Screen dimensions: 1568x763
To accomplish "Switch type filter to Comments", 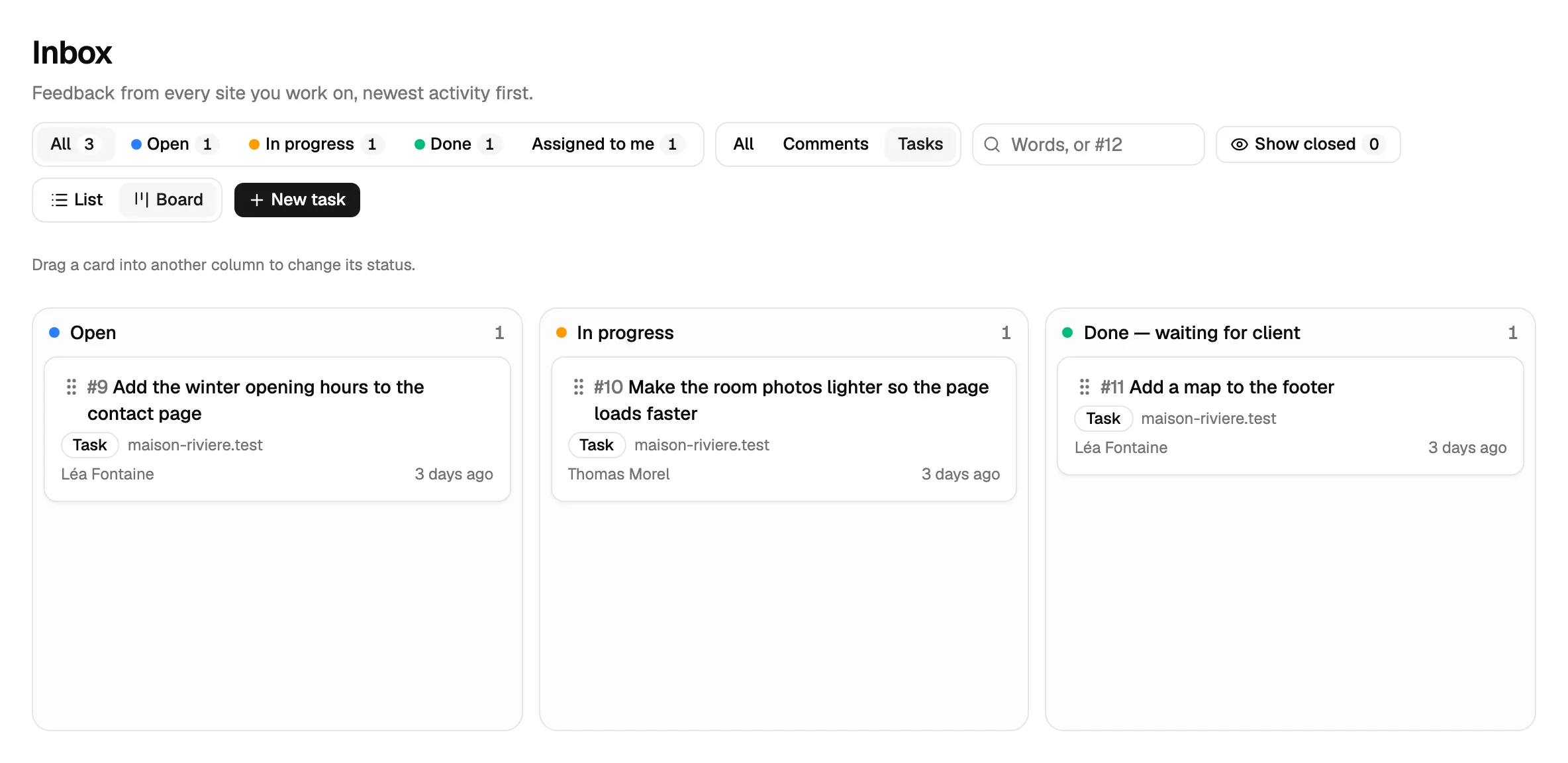I will pos(825,144).
